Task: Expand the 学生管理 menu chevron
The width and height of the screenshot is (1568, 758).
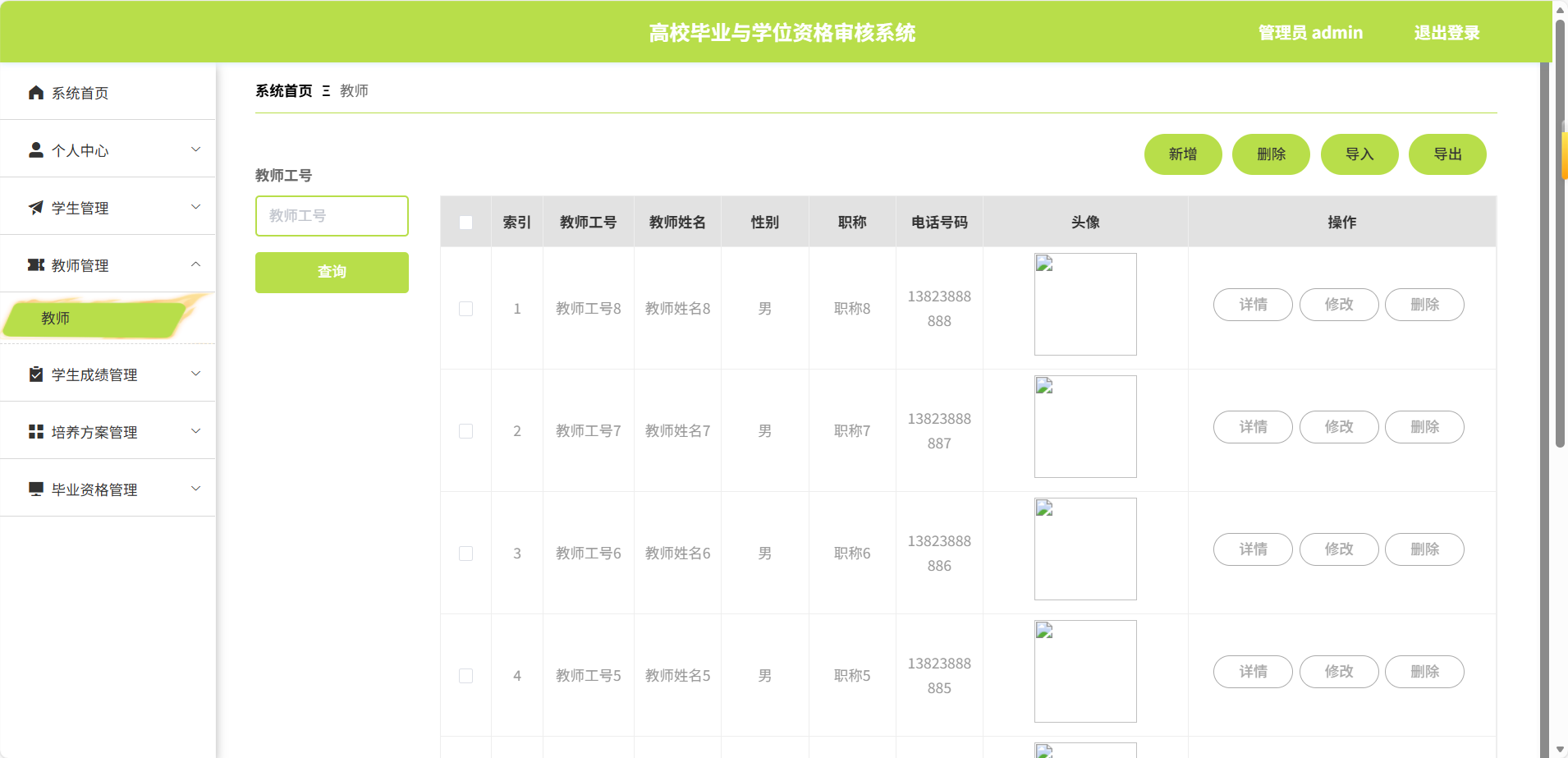Action: click(196, 207)
